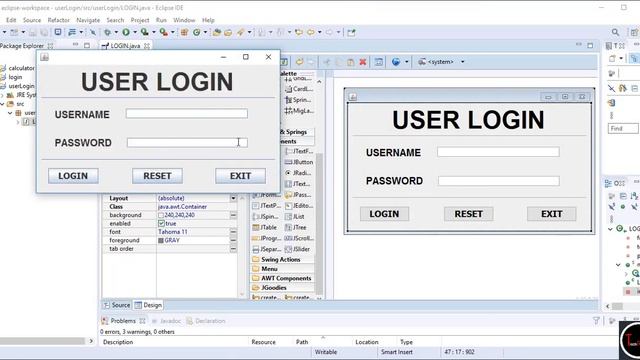
Task: Click the globe locale icon
Action: pos(396,62)
